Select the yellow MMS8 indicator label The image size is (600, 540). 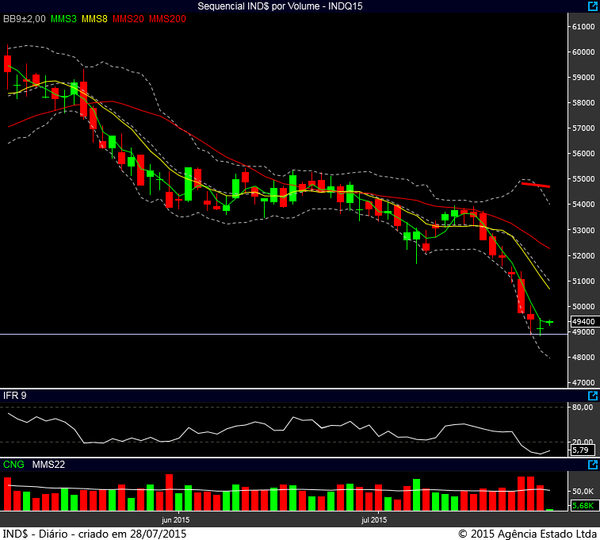(95, 19)
